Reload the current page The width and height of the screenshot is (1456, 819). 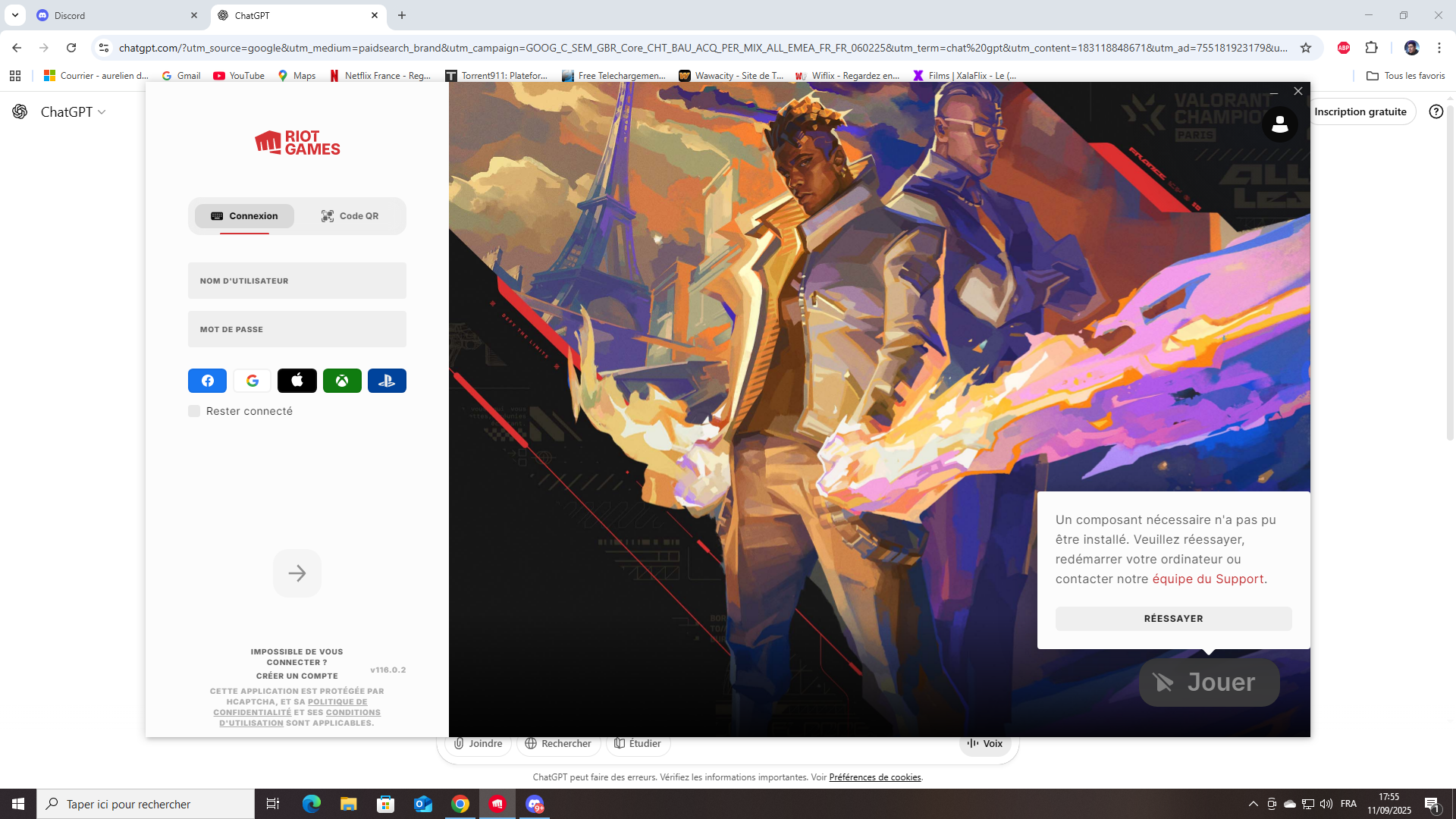pos(71,48)
